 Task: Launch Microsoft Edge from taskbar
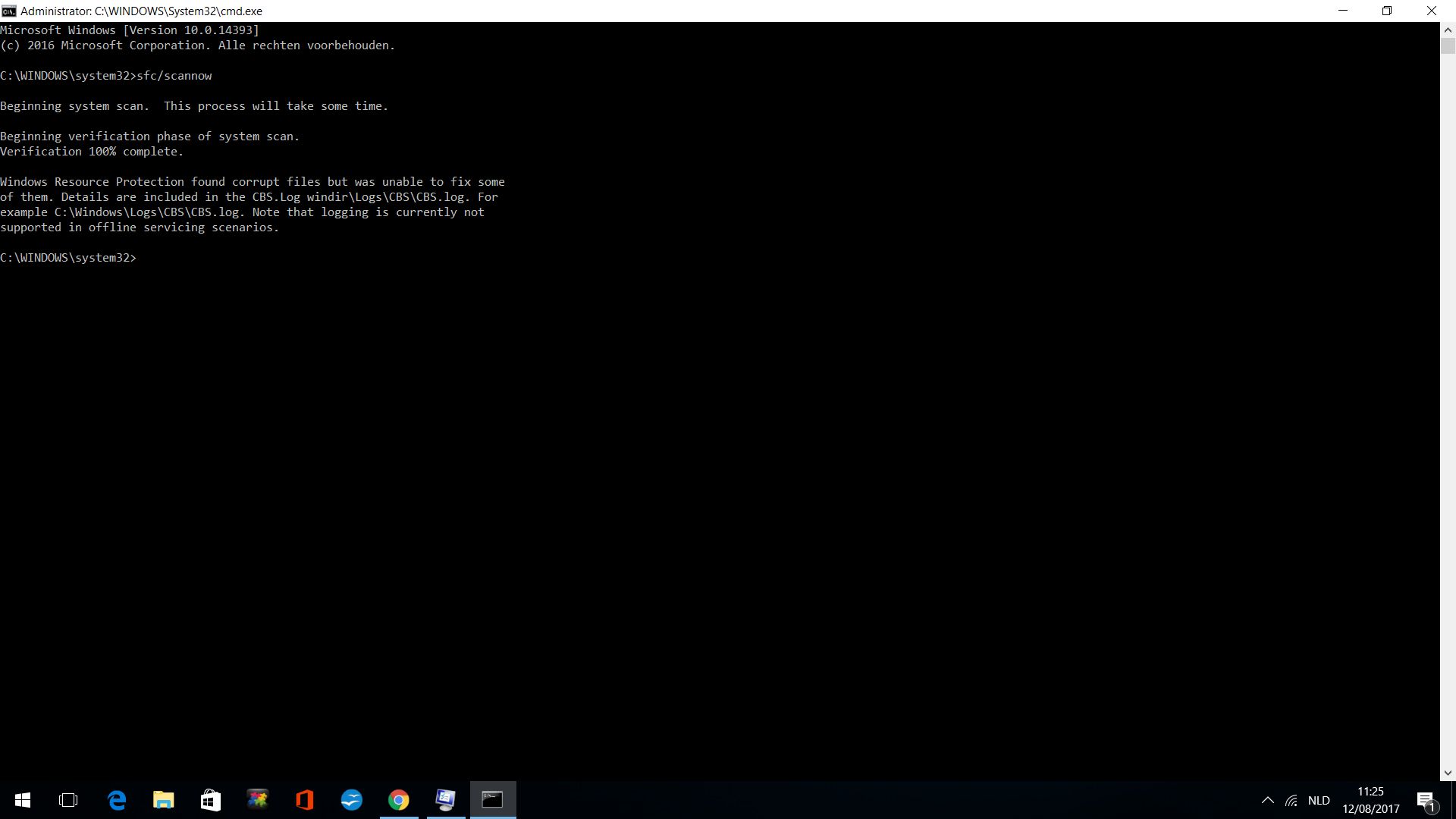click(x=117, y=800)
